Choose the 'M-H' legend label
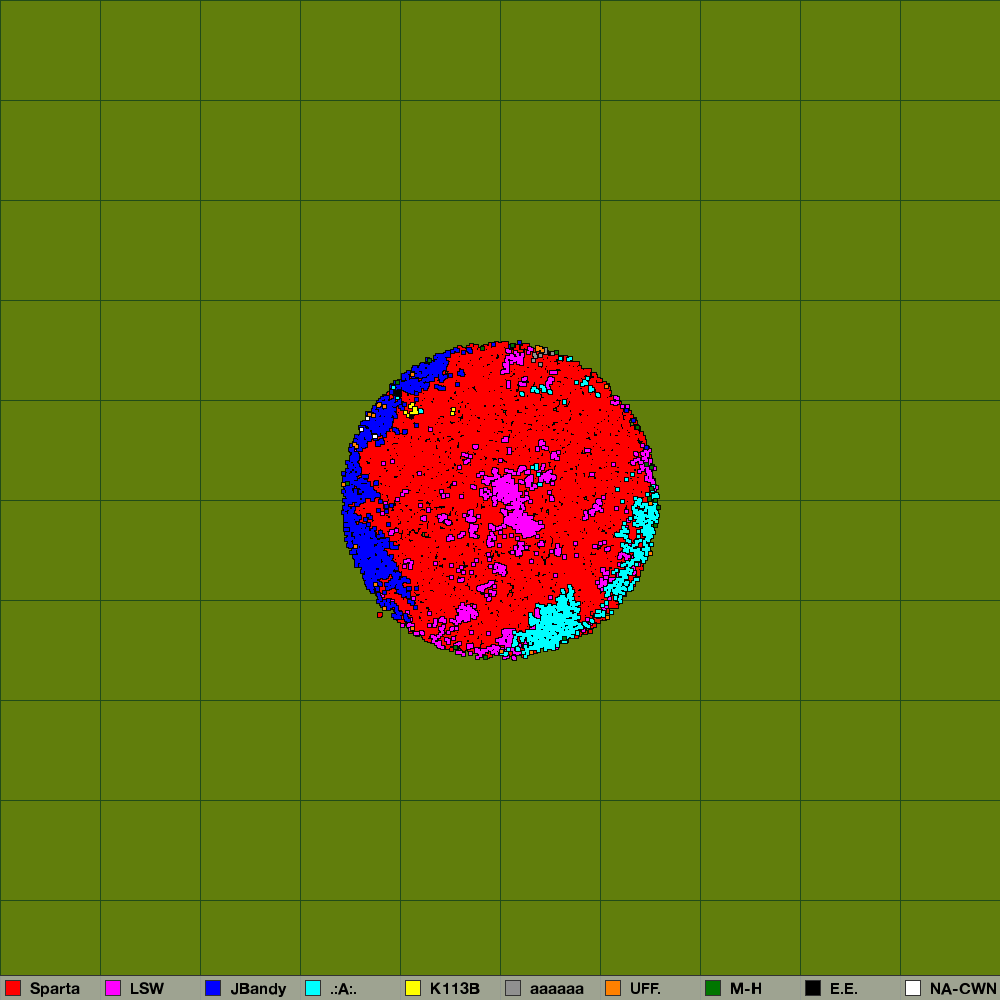Image resolution: width=1000 pixels, height=1000 pixels. (x=746, y=989)
